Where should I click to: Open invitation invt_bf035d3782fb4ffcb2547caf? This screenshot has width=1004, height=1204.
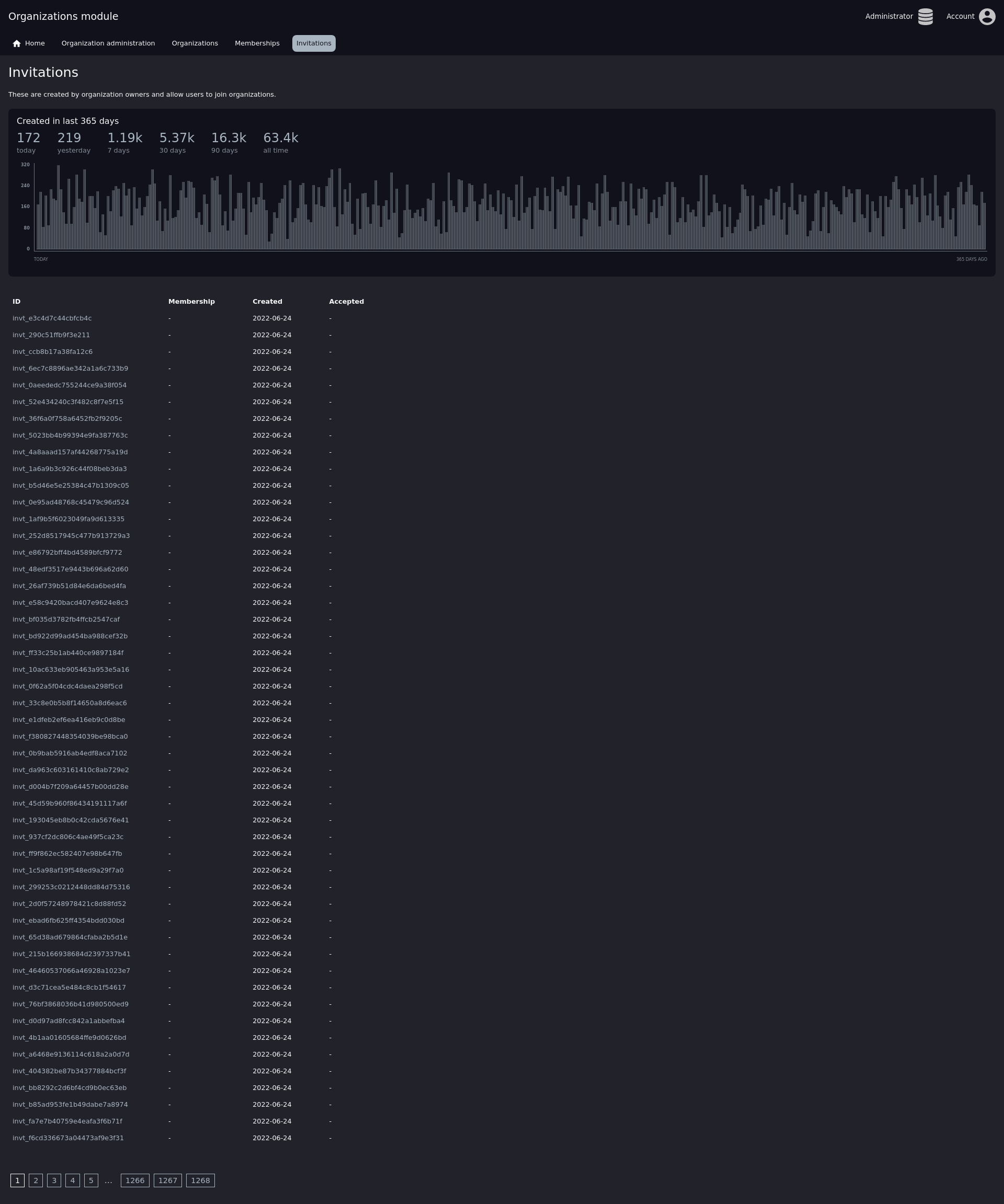[x=66, y=620]
